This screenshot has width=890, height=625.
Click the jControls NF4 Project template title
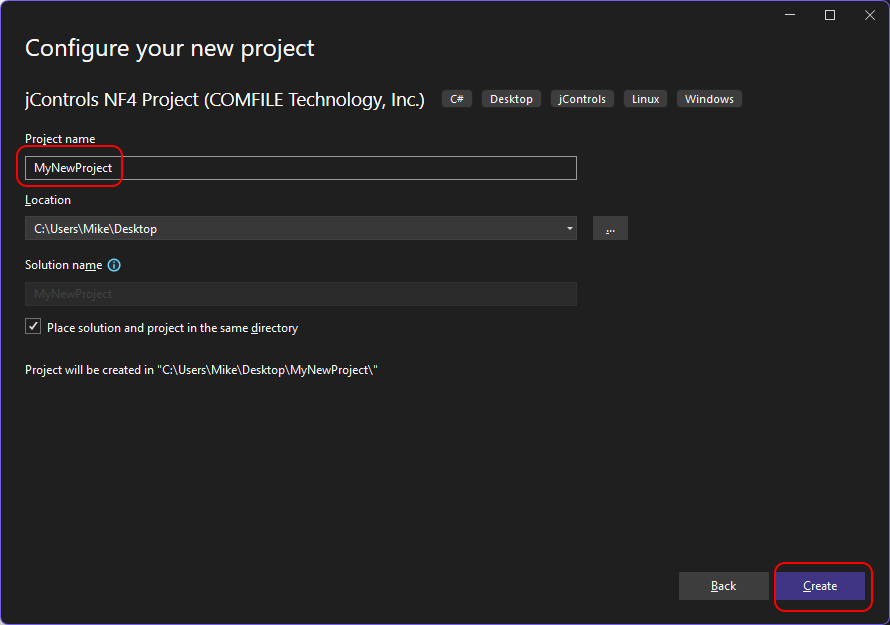[225, 99]
